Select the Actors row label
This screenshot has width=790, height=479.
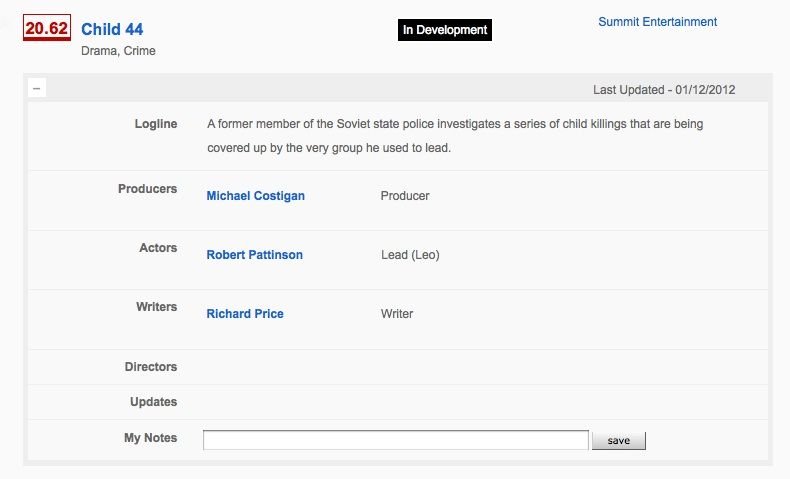158,248
